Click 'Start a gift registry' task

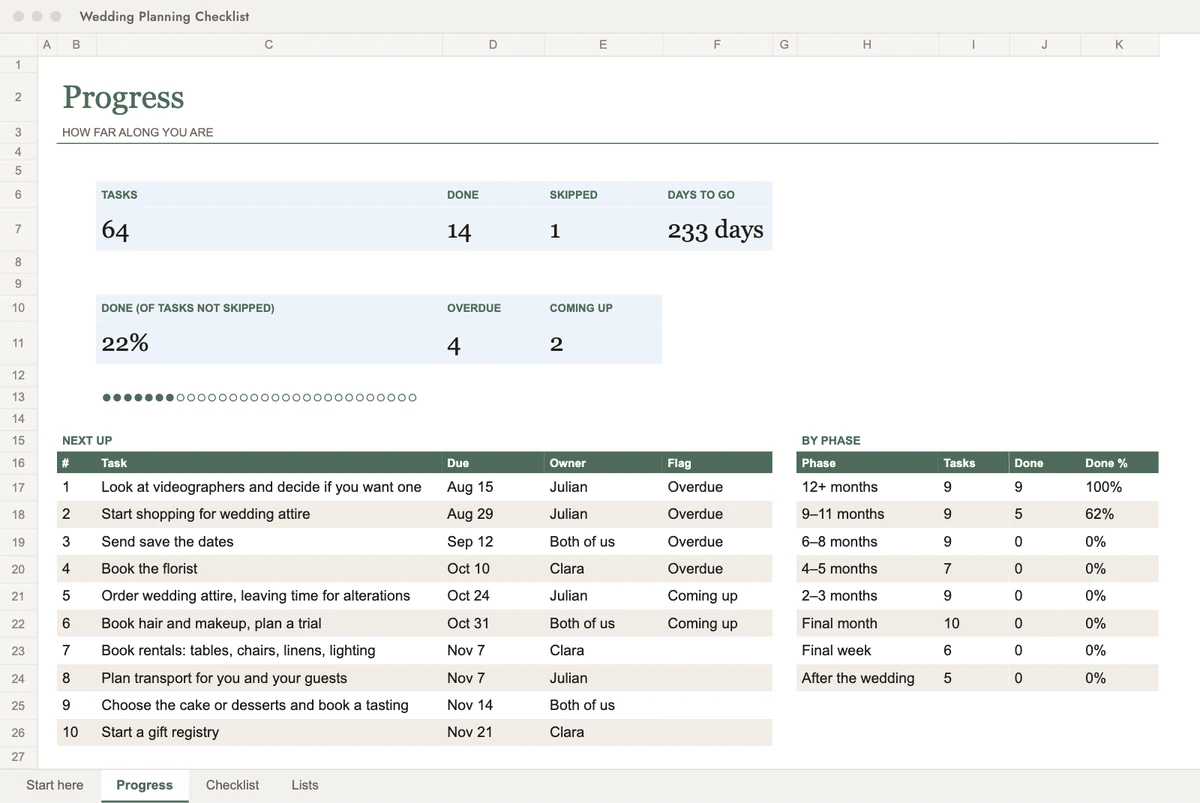click(x=160, y=732)
